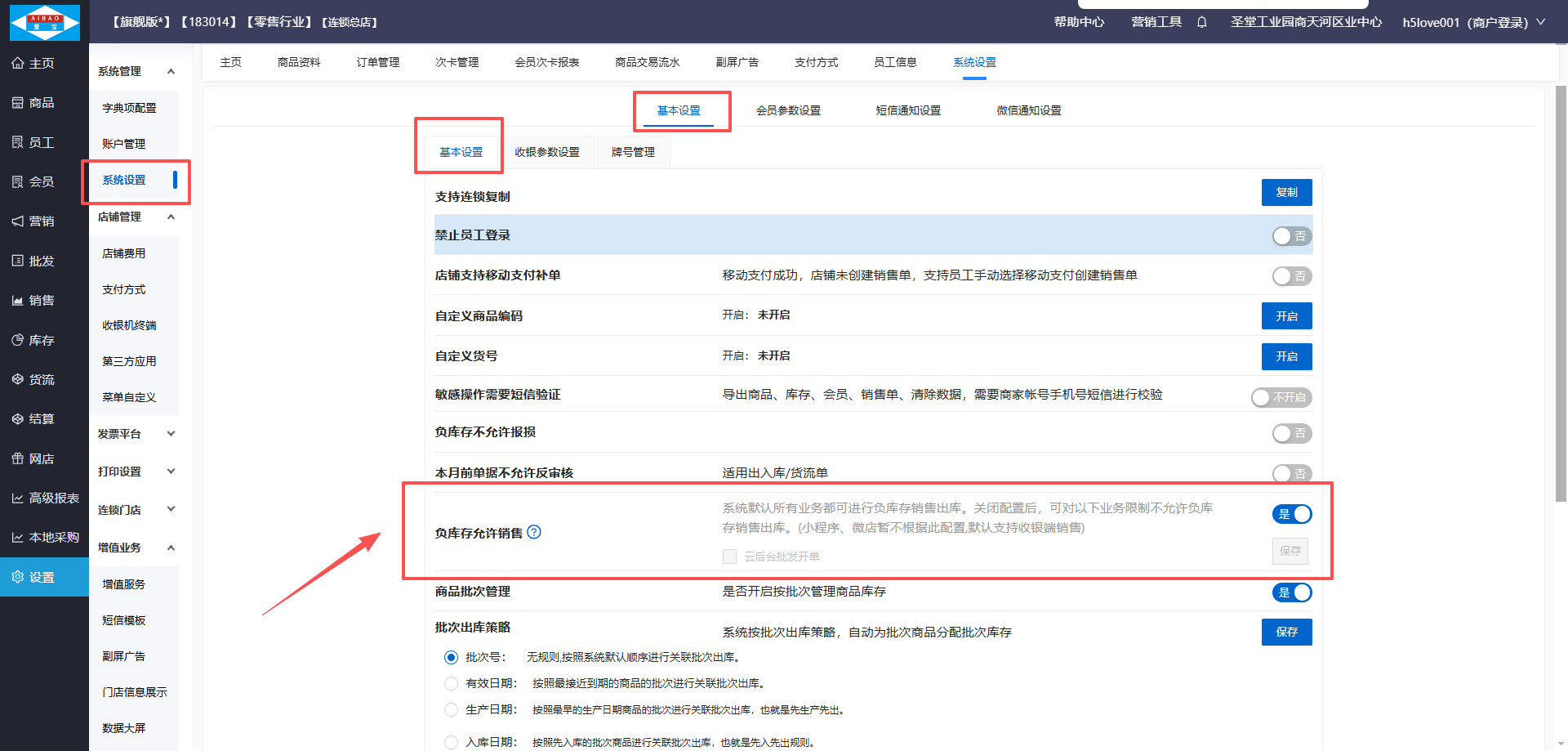Screen dimensions: 1568x751
Task: Click the notification bell icon
Action: coord(1201,22)
